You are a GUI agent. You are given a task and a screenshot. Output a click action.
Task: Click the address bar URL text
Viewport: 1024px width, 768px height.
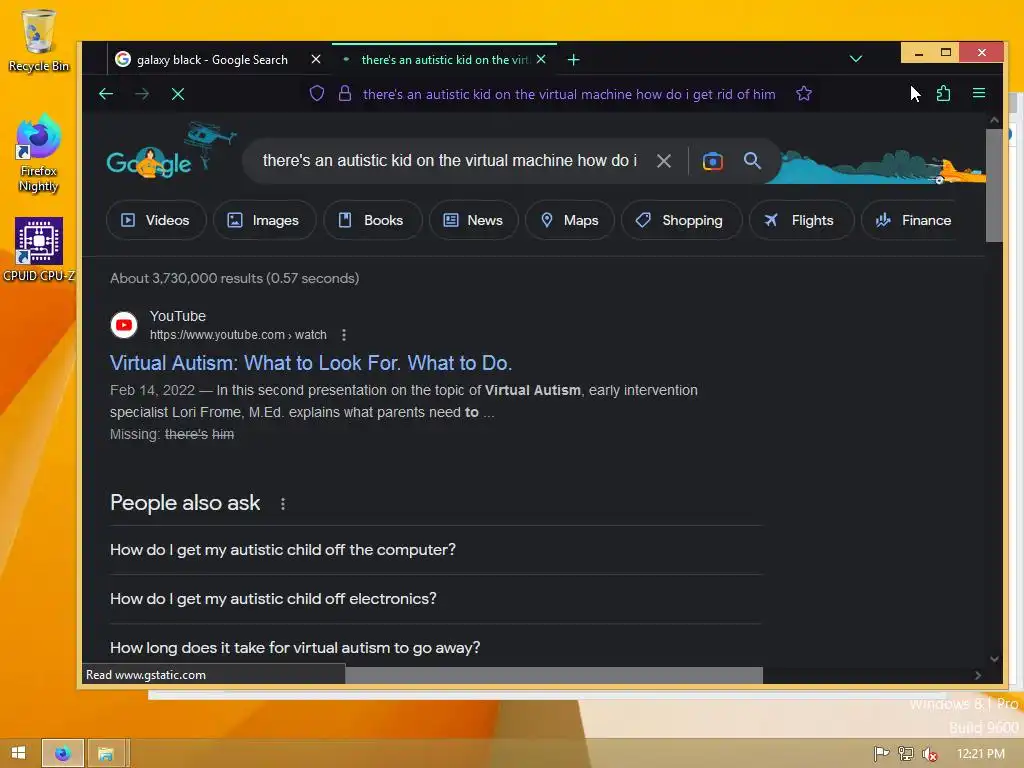[x=569, y=94]
